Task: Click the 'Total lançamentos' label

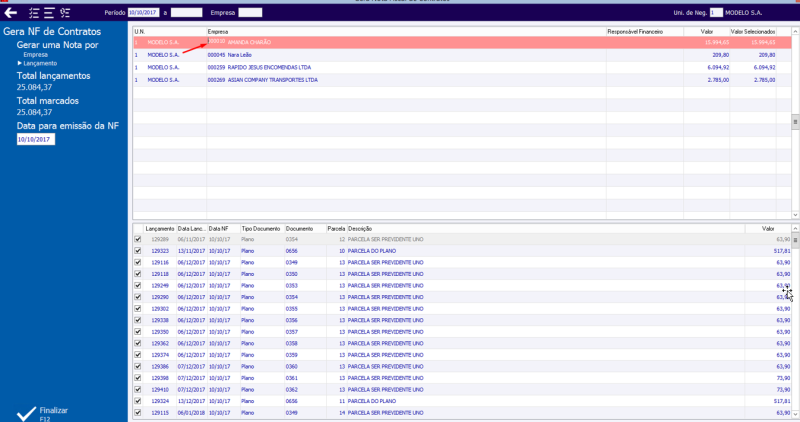Action: pos(53,76)
